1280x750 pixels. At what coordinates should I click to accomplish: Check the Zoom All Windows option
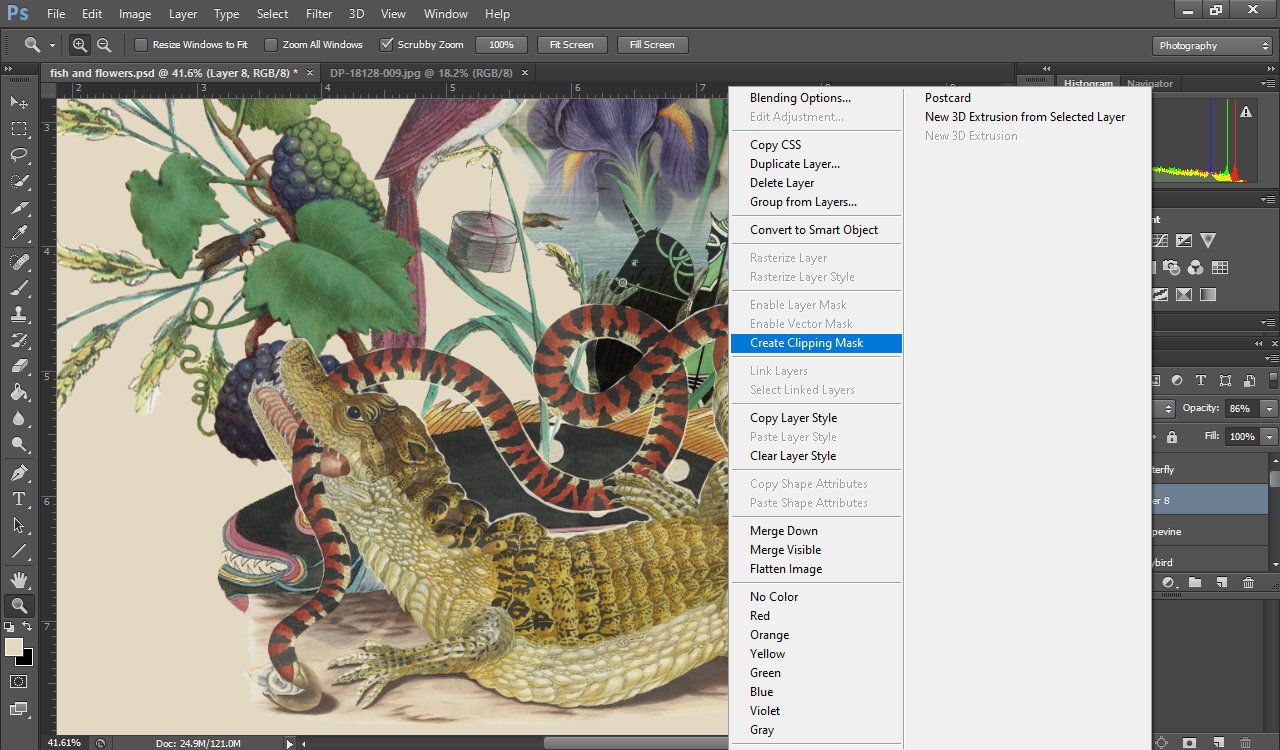271,45
